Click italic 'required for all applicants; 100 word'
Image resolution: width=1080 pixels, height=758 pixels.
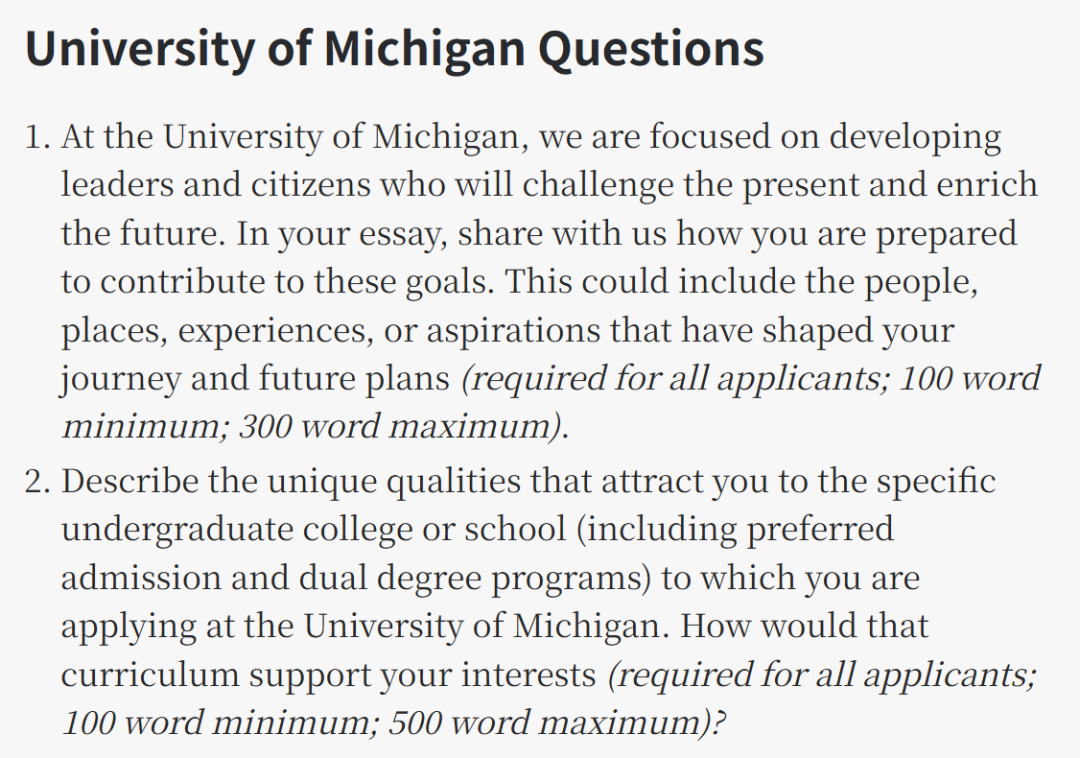[755, 379]
